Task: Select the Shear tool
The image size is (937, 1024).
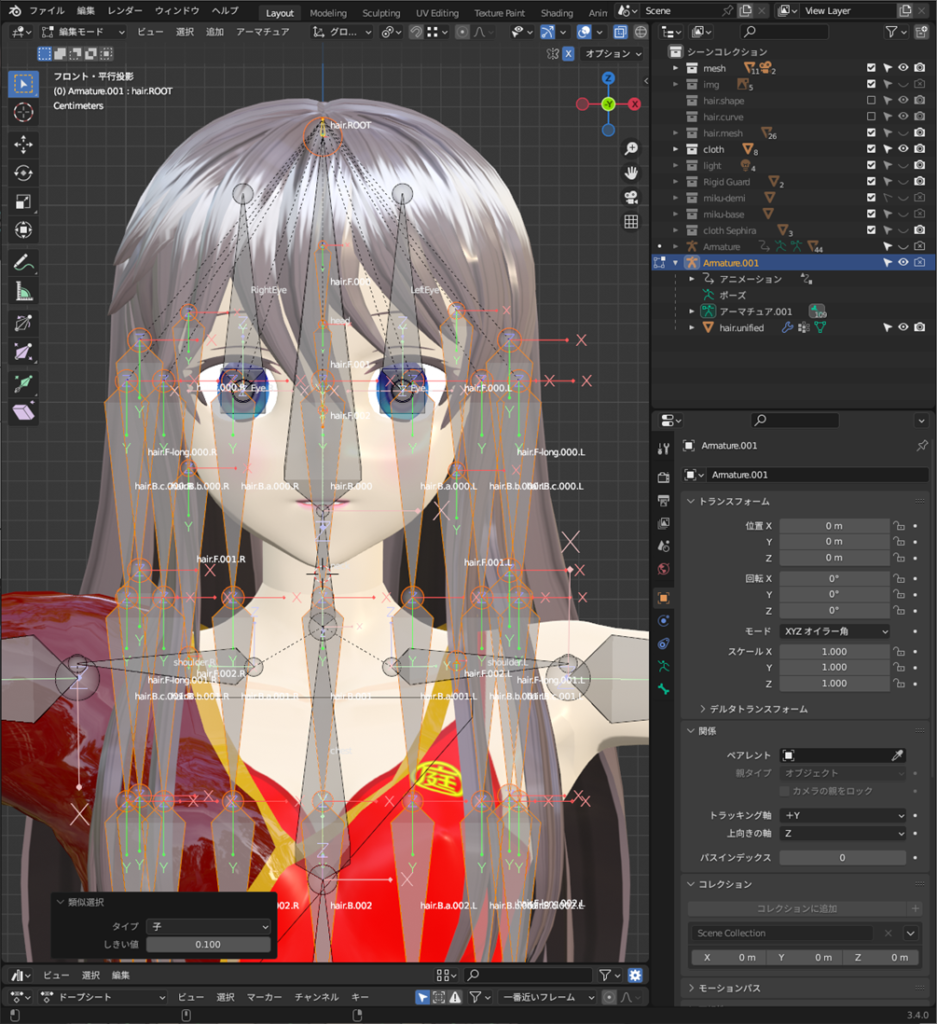Action: [x=24, y=412]
